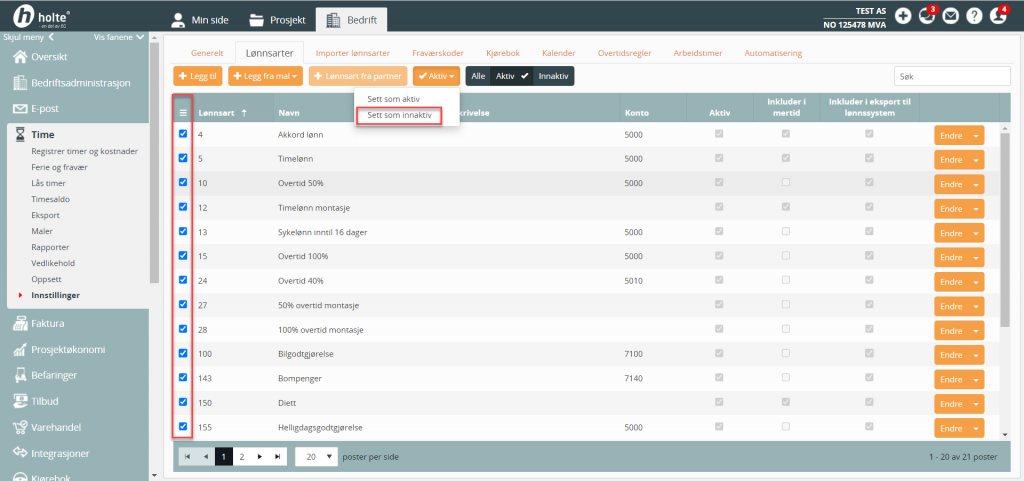1024x481 pixels.
Task: Uncheck the checkbox for Akkord lønn row
Action: (182, 134)
